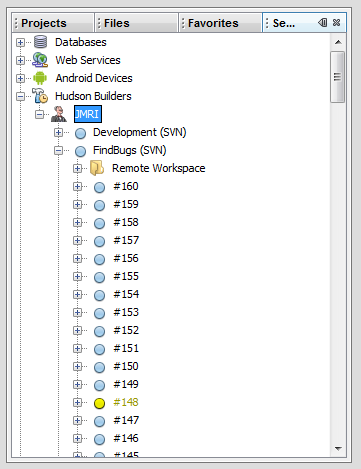Click the blue status ball for build #155
The width and height of the screenshot is (361, 469).
(99, 277)
